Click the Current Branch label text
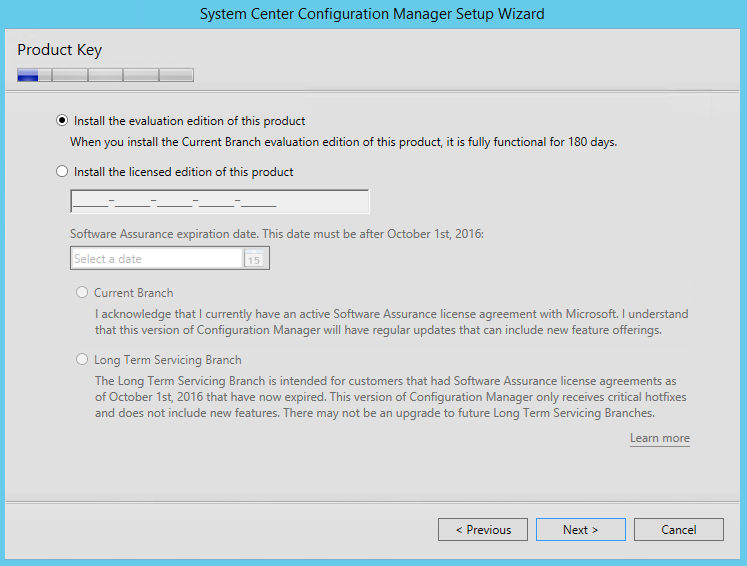This screenshot has height=566, width=747. pos(133,293)
